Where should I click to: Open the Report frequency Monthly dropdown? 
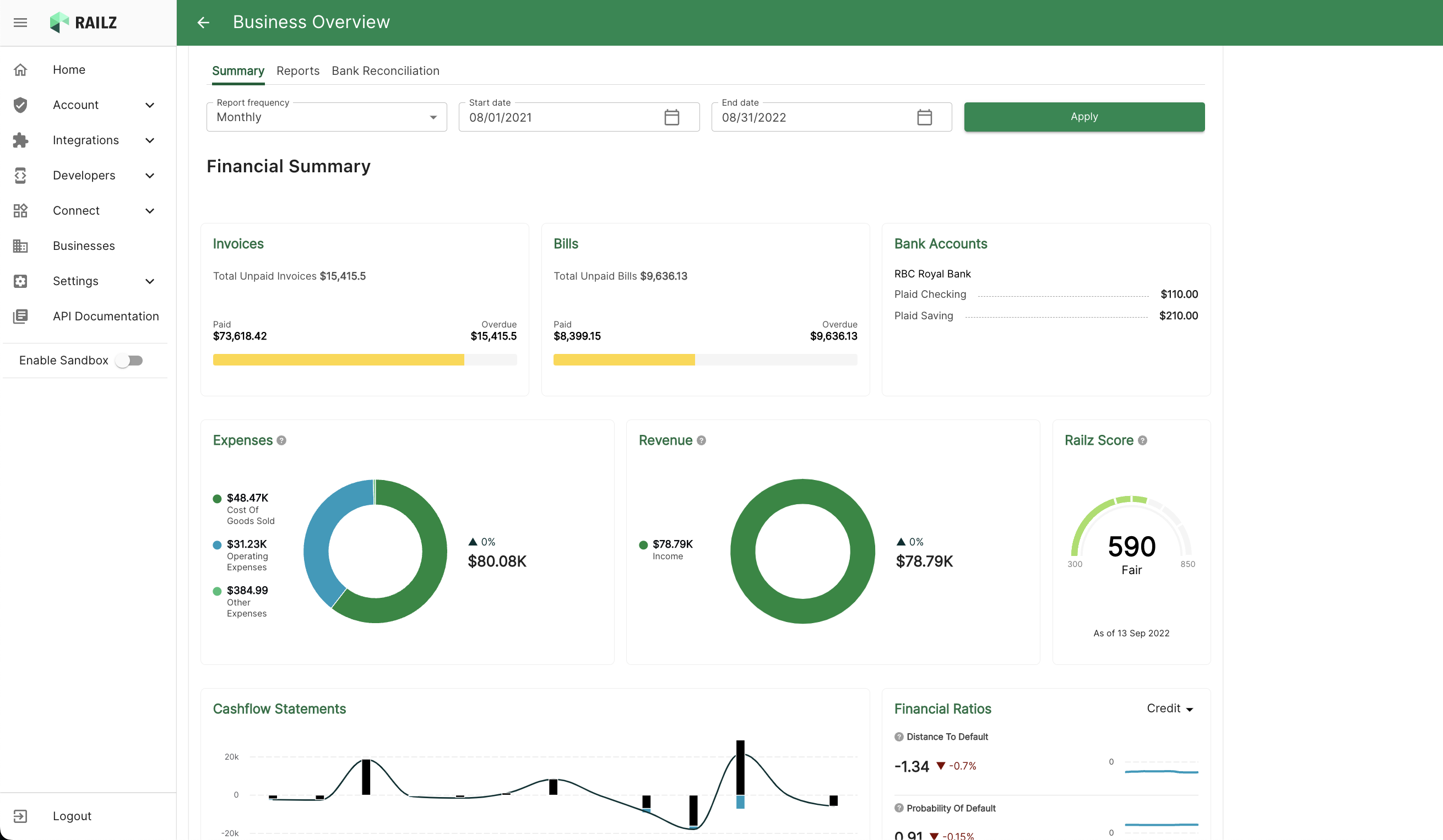tap(327, 117)
